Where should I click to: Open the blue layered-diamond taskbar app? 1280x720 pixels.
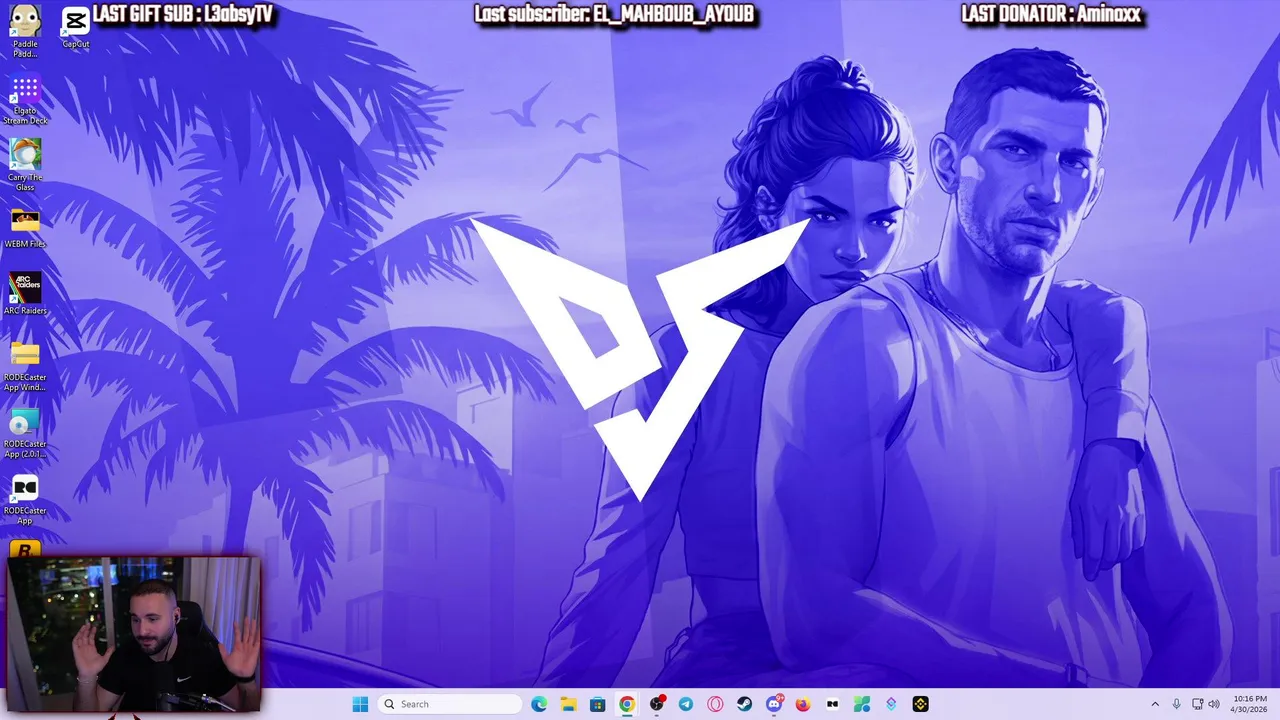point(891,704)
